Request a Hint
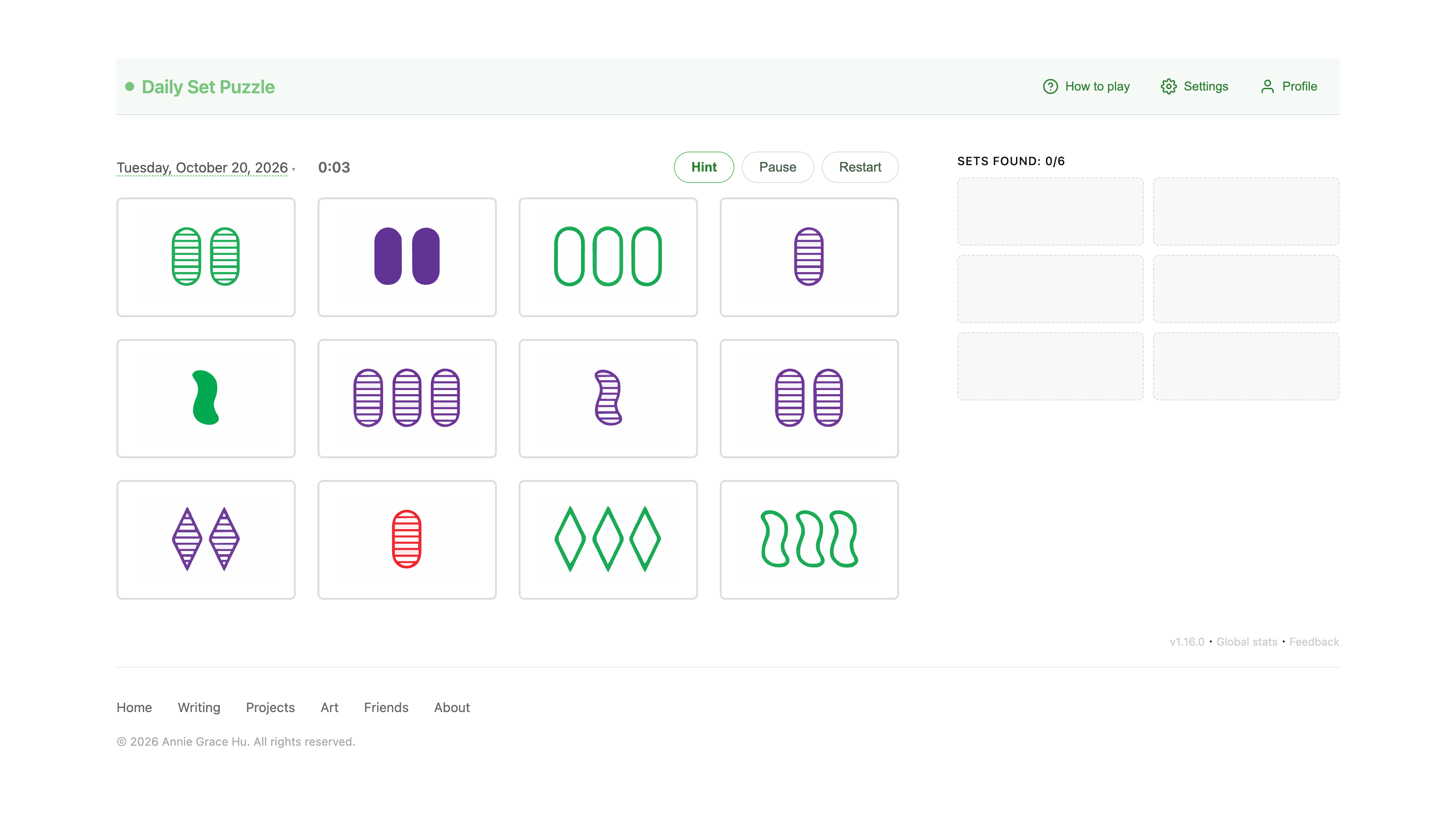 tap(704, 167)
